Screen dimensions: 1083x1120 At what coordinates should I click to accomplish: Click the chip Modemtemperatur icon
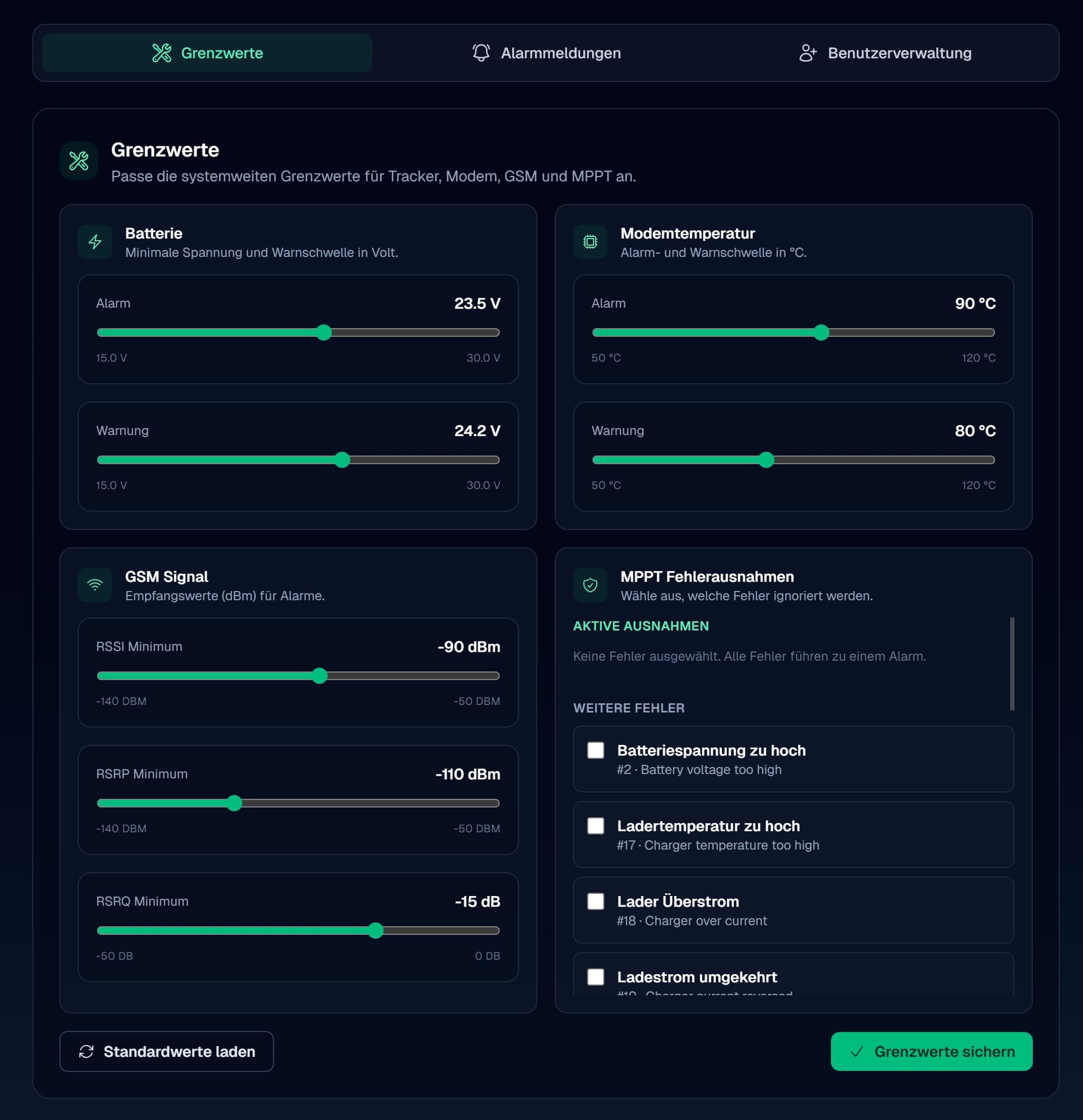(x=591, y=241)
